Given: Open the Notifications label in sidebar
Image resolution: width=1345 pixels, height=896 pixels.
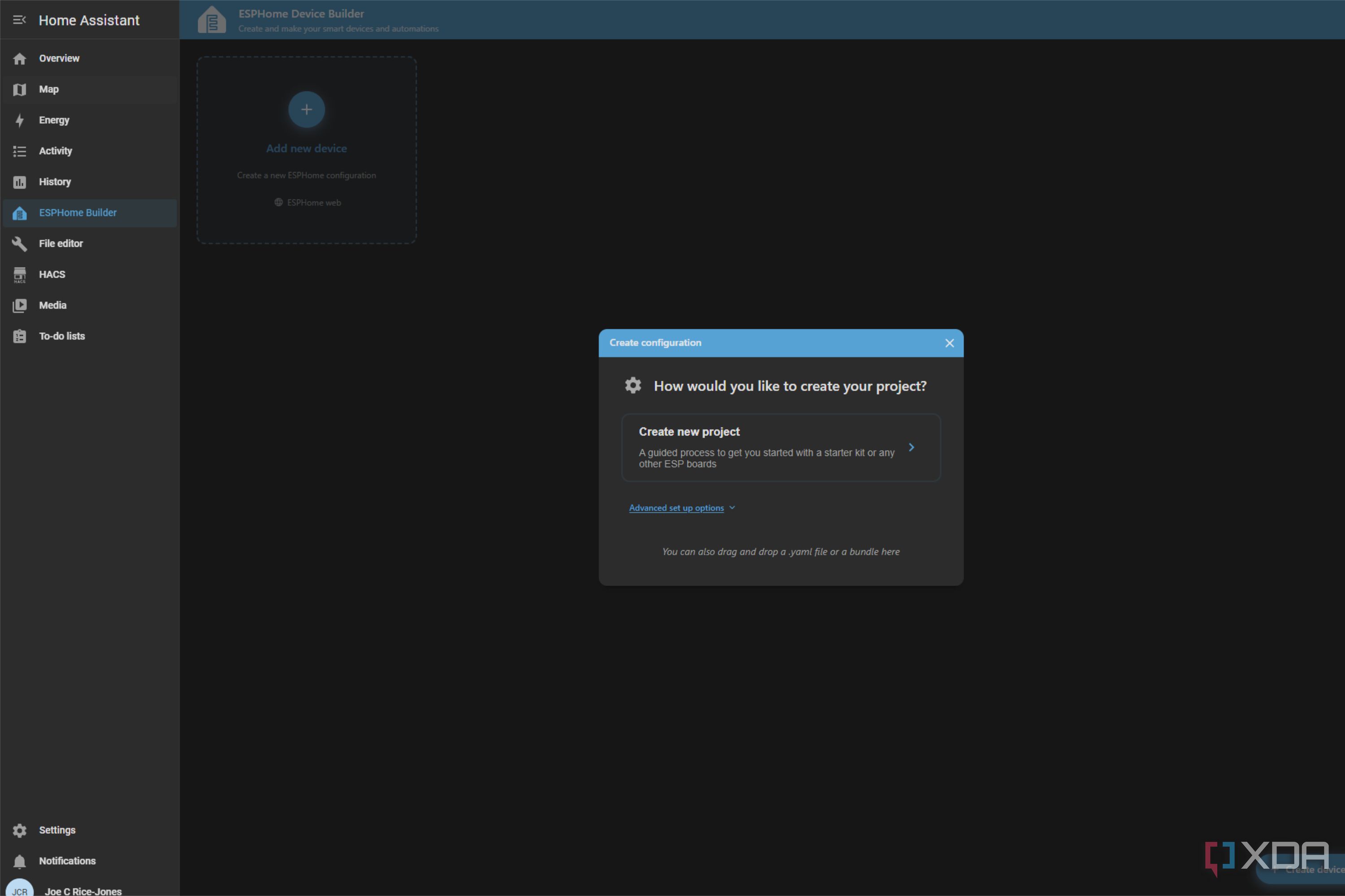Looking at the screenshot, I should [x=67, y=861].
